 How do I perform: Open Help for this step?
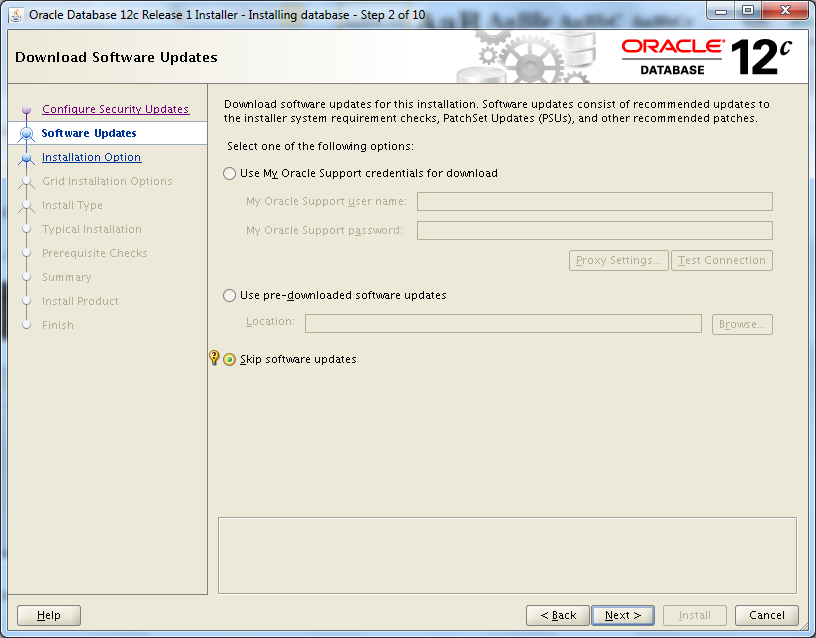tap(49, 615)
